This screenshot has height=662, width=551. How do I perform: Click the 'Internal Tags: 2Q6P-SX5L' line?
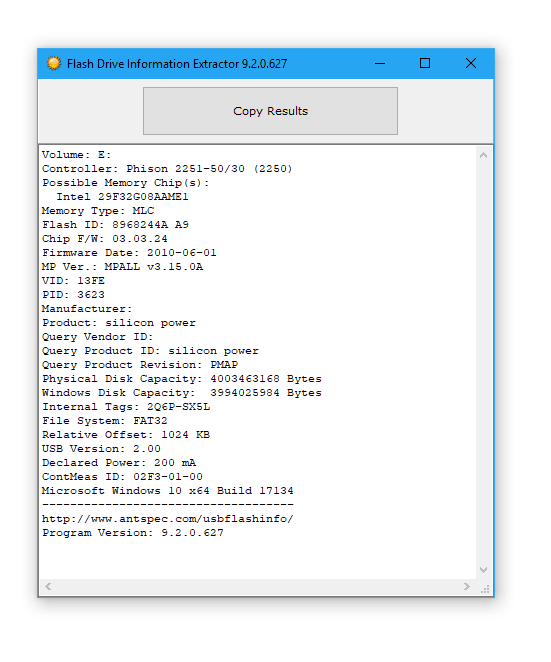tap(126, 407)
